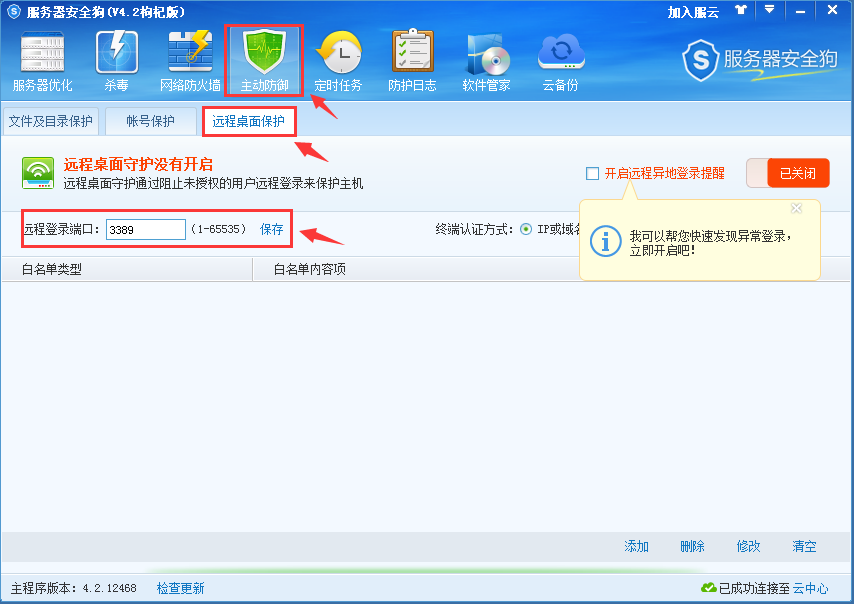
Task: Click the 主程序版本: 4.2.12468 version text
Action: [74, 588]
